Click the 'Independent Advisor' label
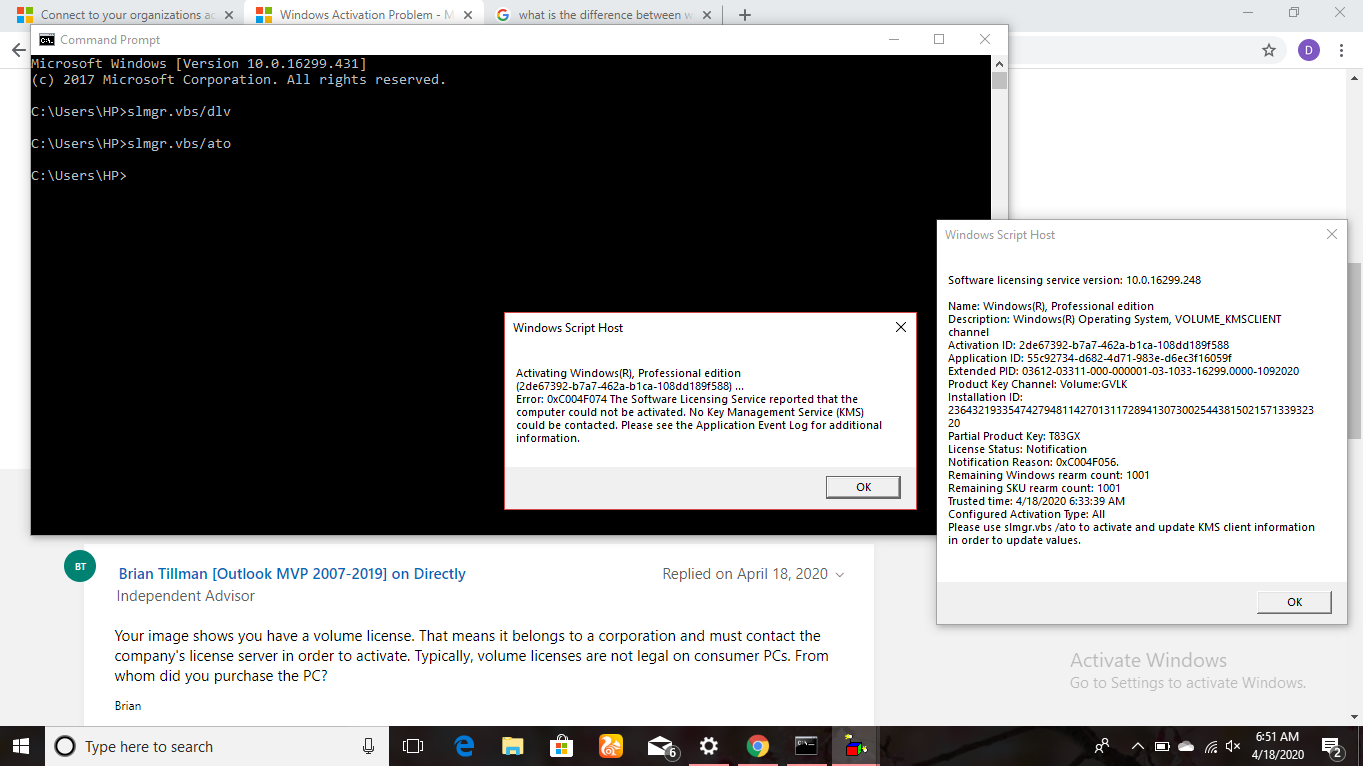Viewport: 1363px width, 766px height. (186, 596)
